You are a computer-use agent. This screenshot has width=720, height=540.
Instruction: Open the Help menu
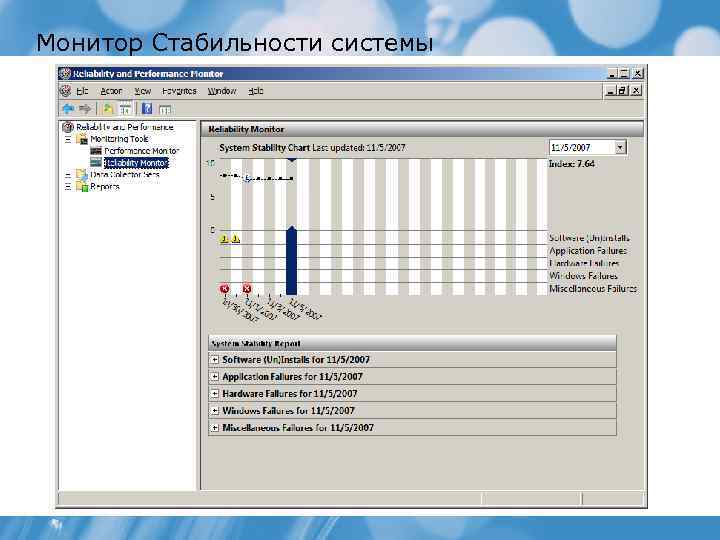click(256, 91)
